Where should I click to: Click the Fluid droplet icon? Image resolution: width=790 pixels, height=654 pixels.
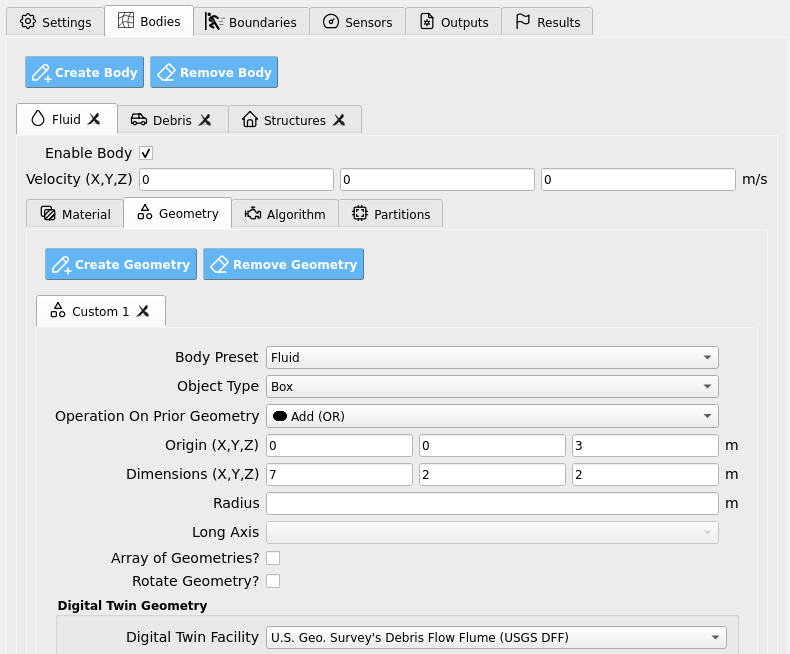coord(38,118)
